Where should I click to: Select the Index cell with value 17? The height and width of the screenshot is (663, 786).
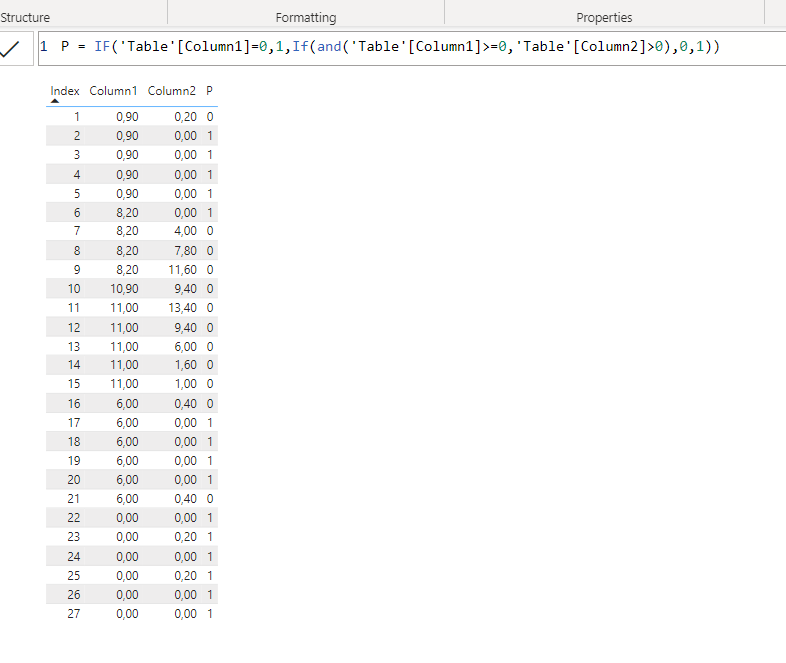pyautogui.click(x=74, y=423)
